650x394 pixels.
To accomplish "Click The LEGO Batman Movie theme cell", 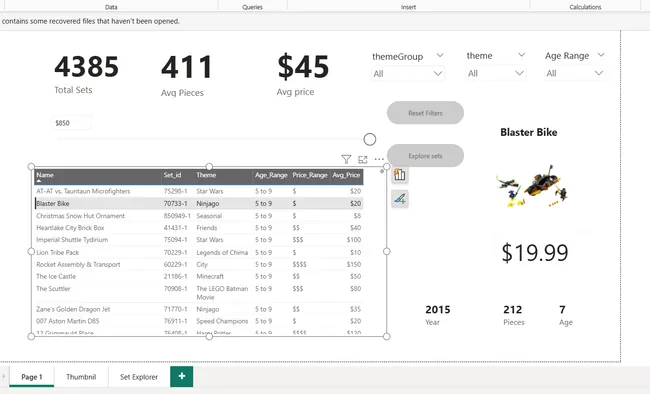I will pyautogui.click(x=222, y=293).
